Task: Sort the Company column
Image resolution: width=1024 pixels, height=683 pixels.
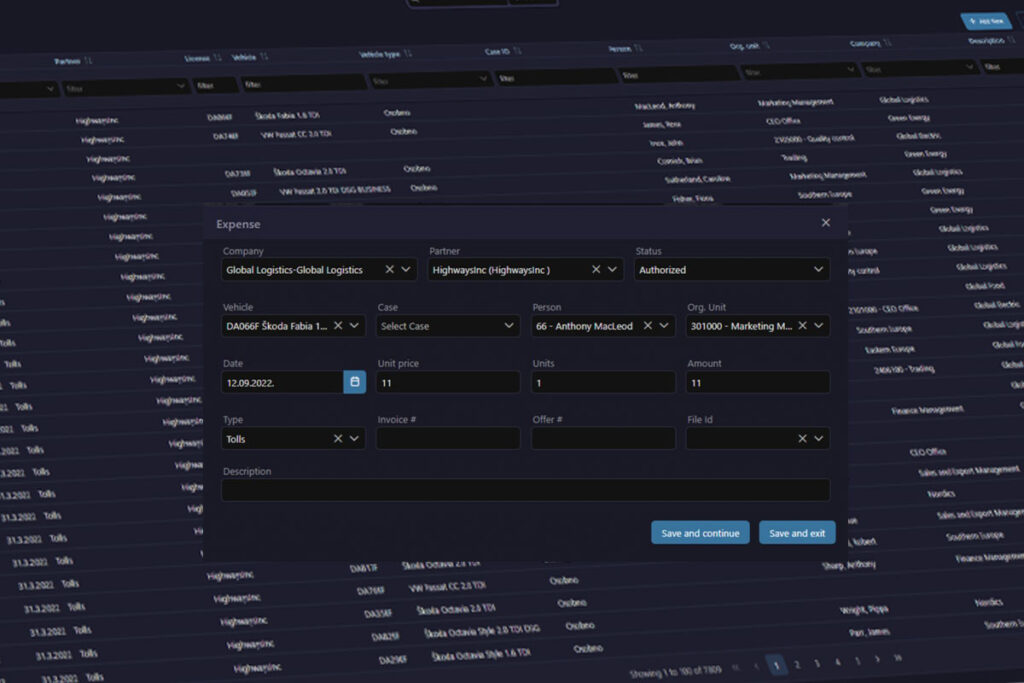Action: (890, 43)
